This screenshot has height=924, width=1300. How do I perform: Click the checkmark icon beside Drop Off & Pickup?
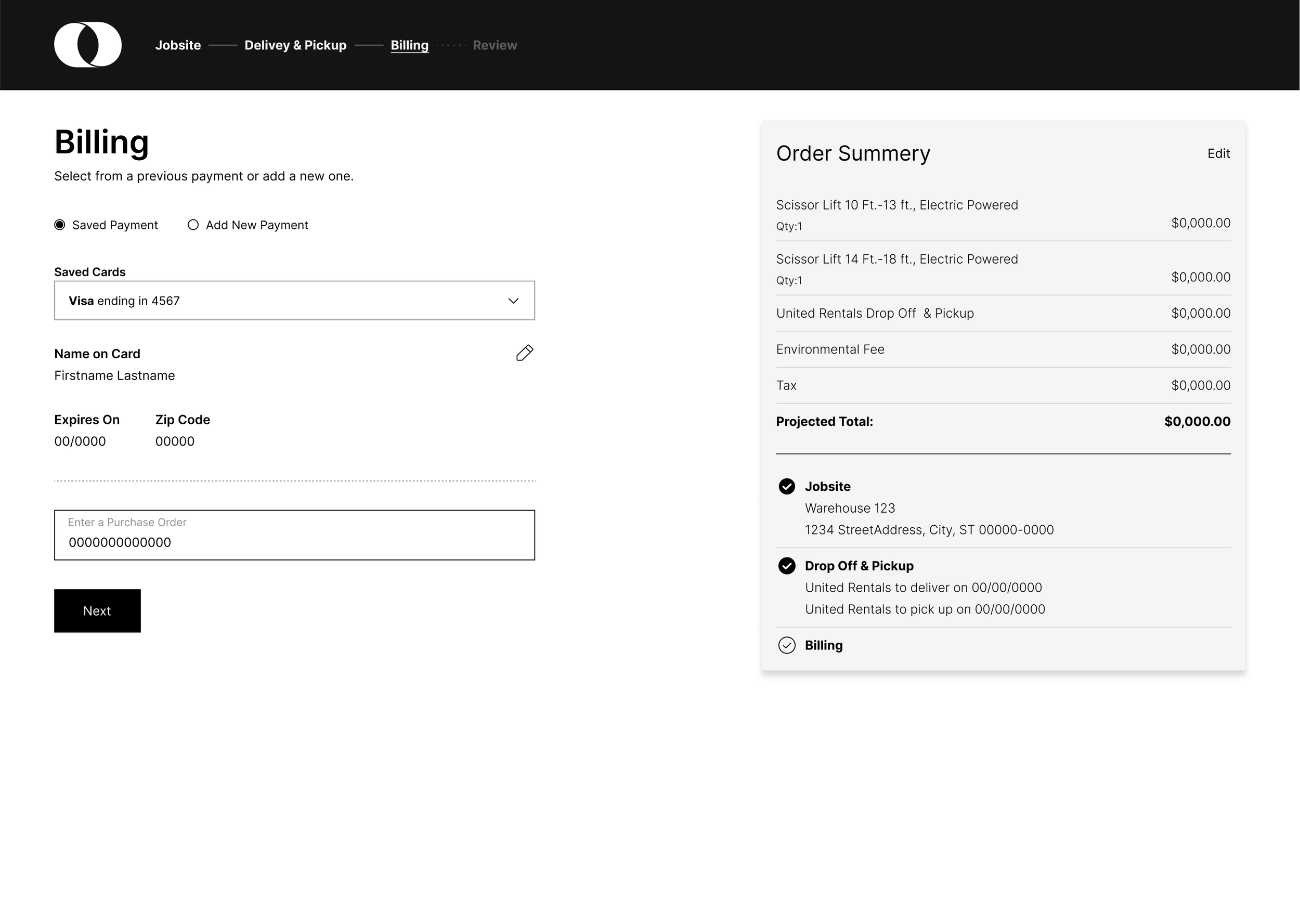point(786,566)
